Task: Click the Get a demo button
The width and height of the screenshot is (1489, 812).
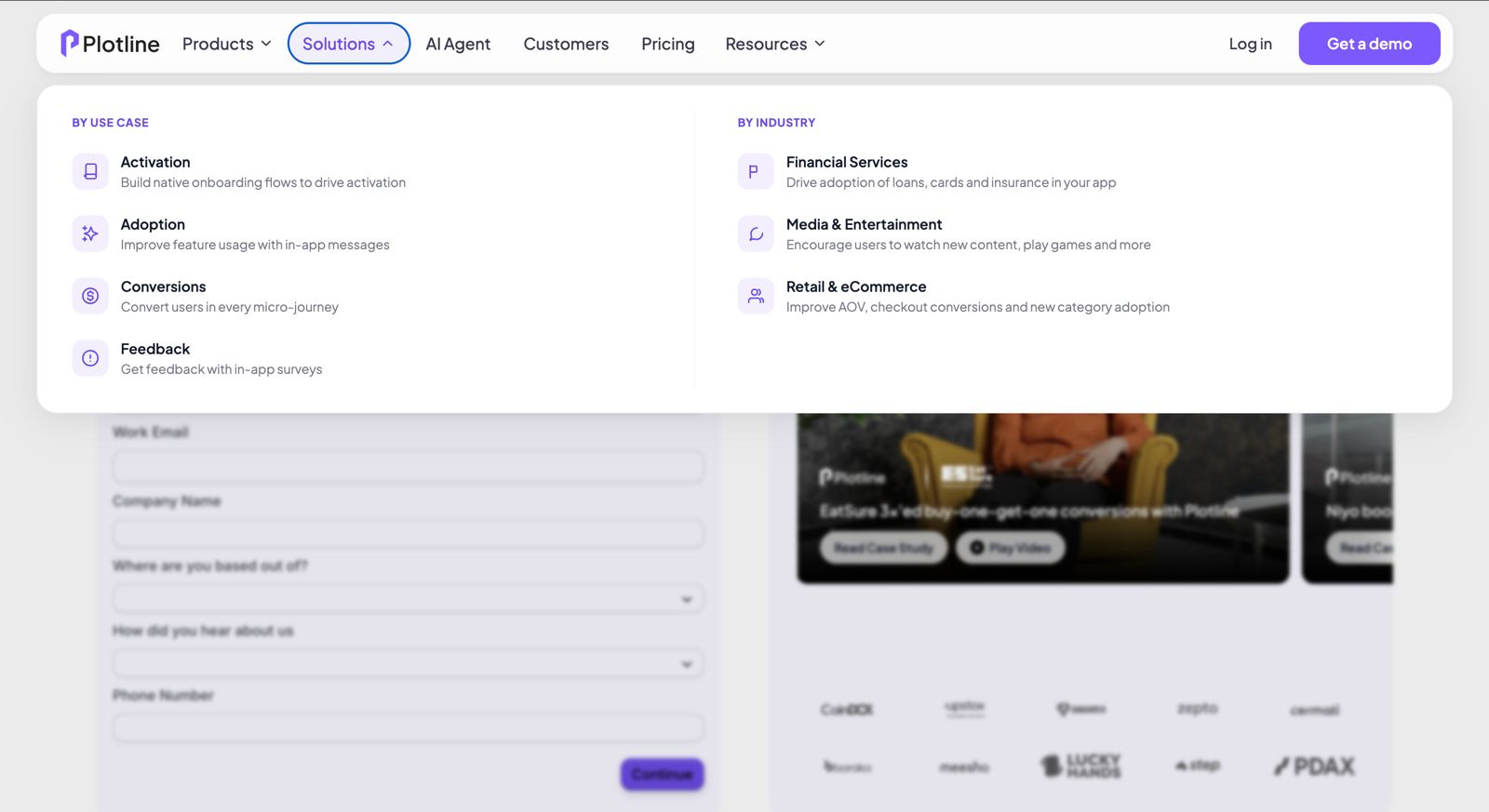Action: click(1369, 44)
